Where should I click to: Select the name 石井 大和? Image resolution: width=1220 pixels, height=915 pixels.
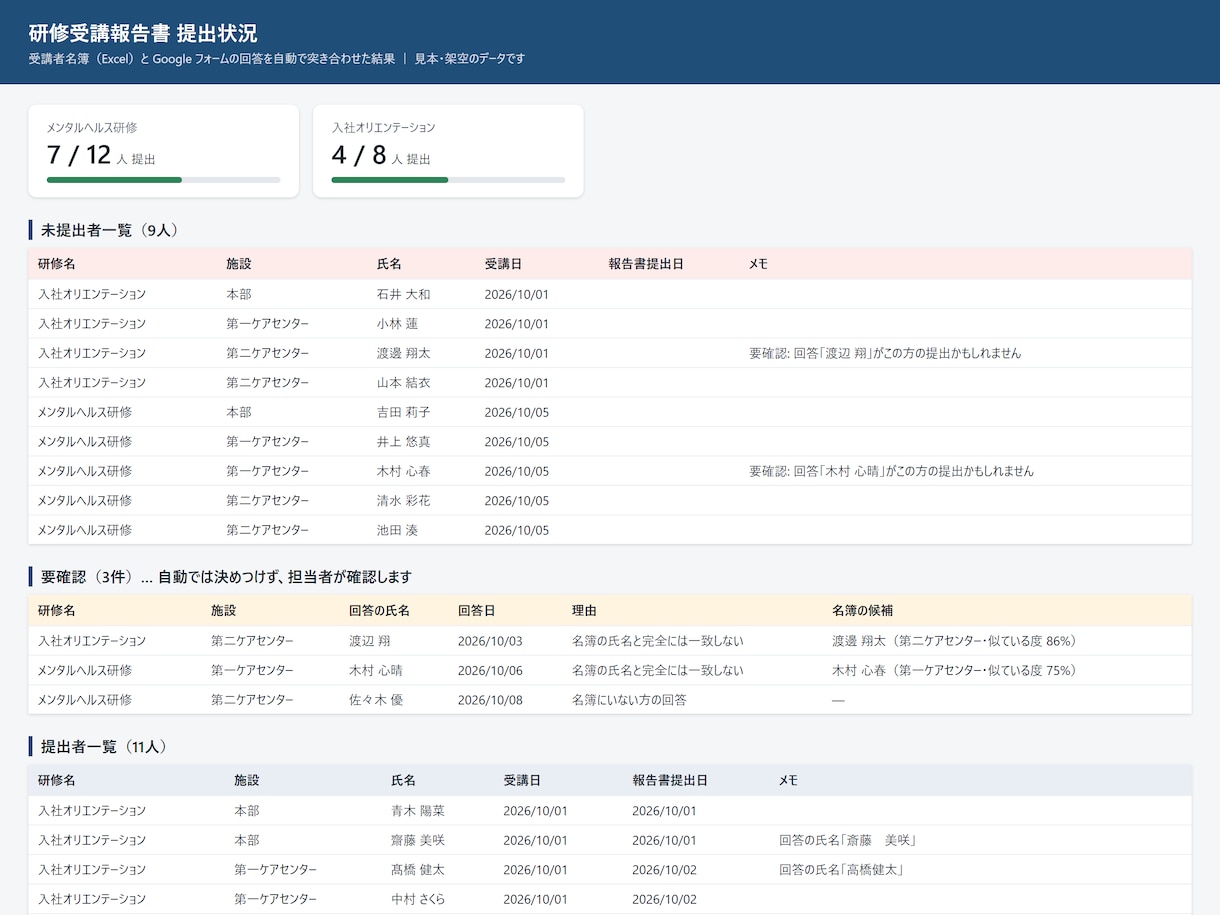tap(404, 295)
